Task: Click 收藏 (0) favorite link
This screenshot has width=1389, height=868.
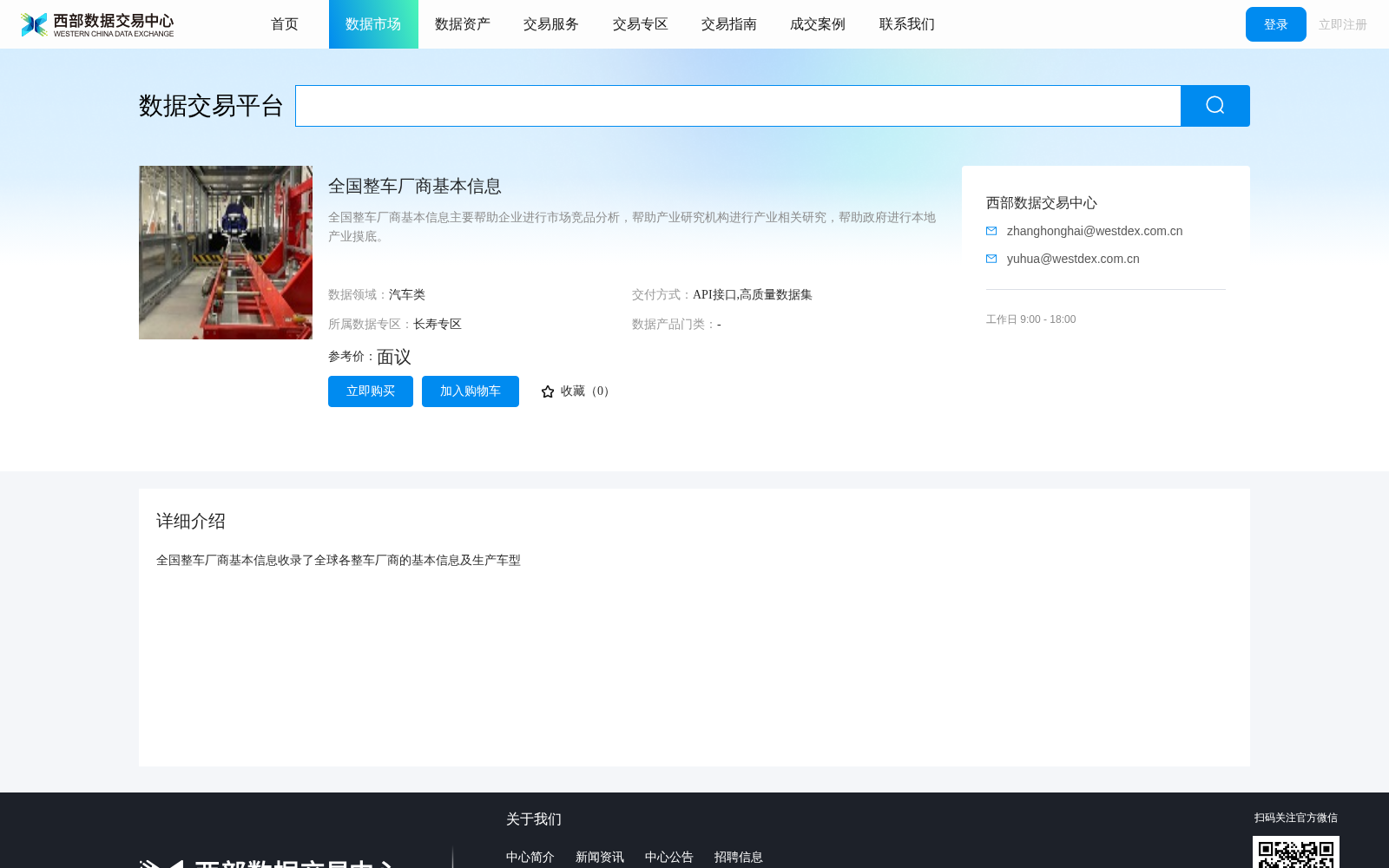Action: tap(577, 391)
